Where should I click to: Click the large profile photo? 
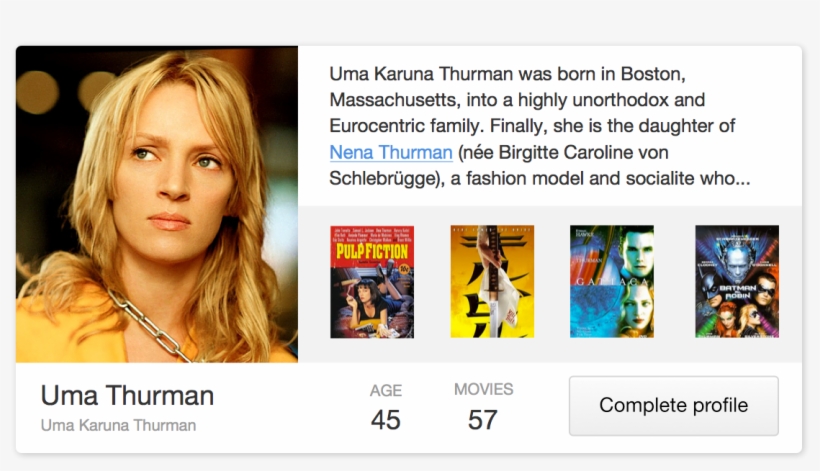(157, 204)
